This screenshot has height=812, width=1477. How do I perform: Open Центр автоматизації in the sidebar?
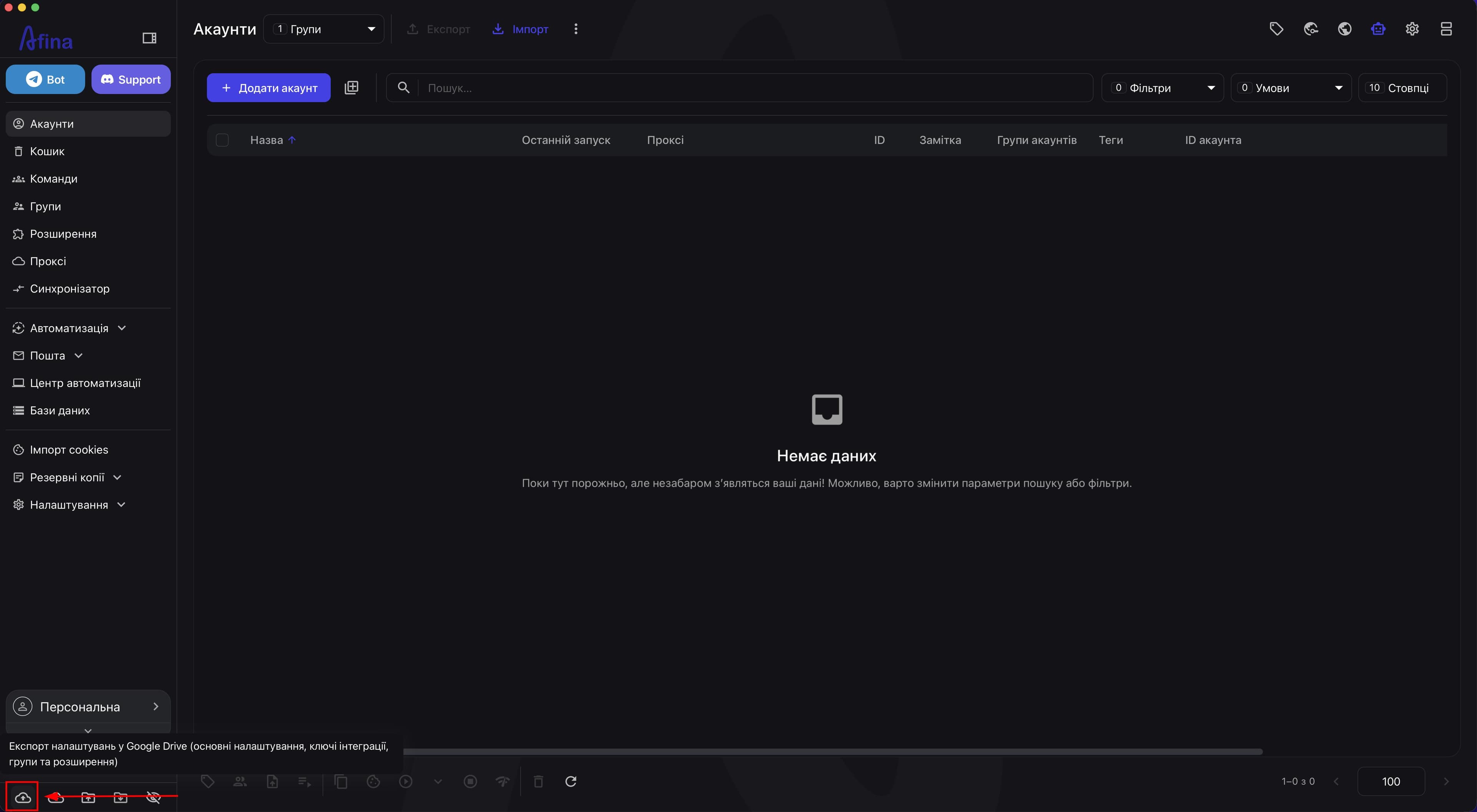[88, 383]
